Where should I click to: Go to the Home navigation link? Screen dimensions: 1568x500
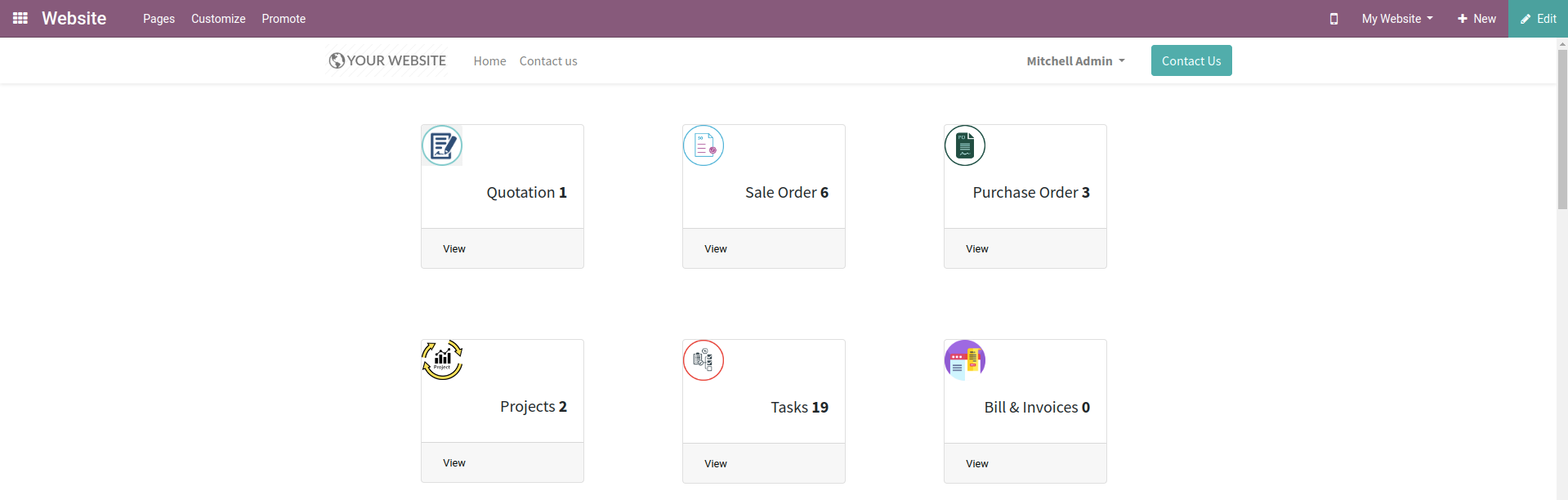(x=489, y=61)
